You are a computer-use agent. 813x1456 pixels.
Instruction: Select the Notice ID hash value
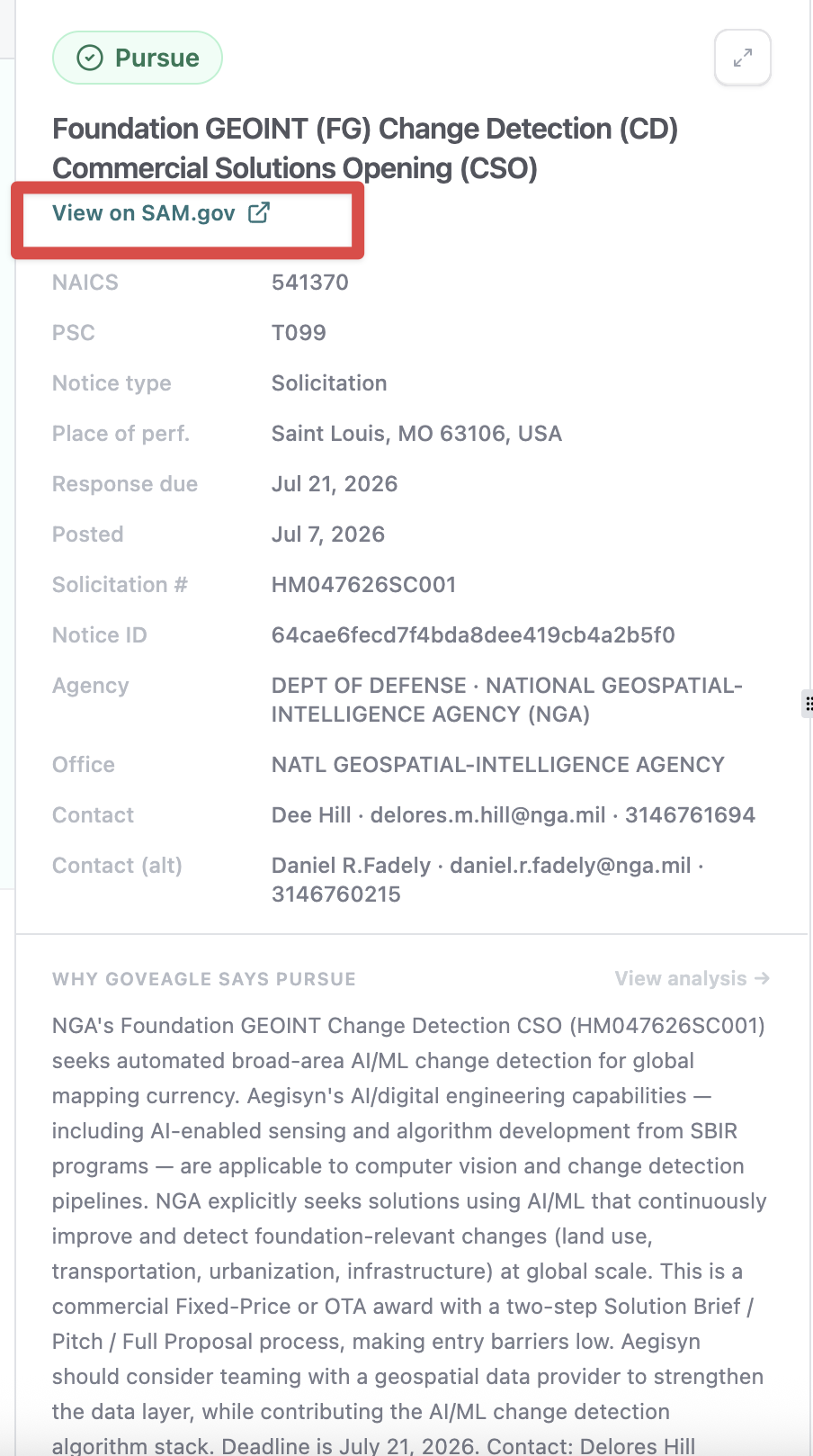473,635
